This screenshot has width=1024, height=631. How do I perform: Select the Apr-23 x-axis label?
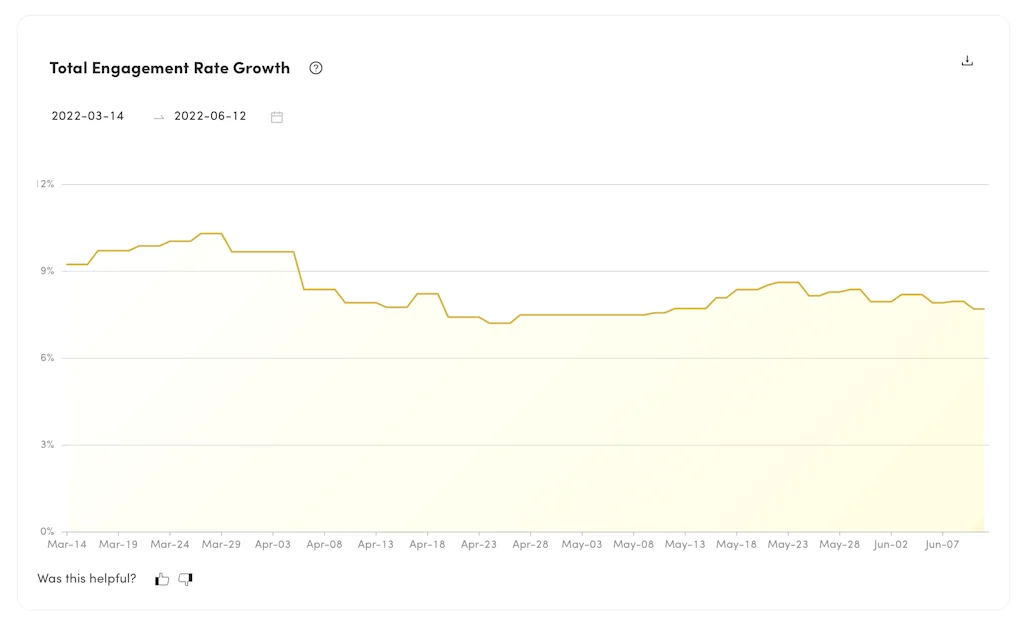479,545
